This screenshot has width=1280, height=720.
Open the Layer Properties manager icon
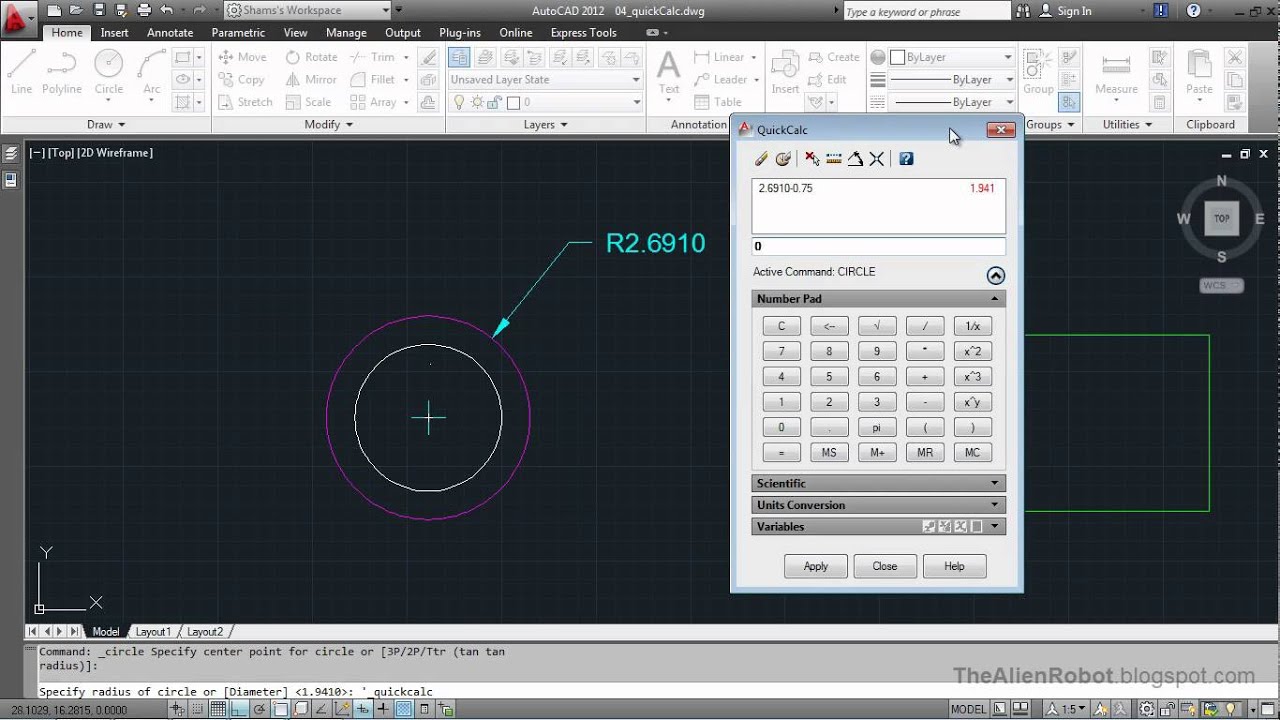[x=460, y=57]
